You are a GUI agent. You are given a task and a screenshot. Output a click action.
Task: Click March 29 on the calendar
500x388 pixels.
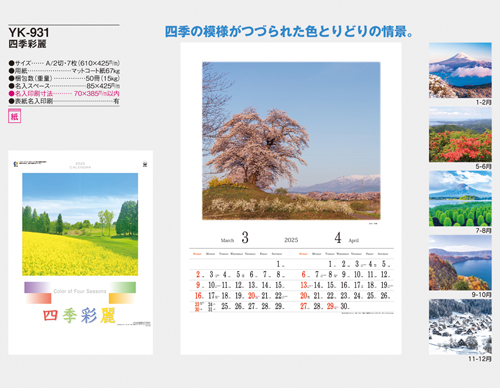[x=278, y=306]
